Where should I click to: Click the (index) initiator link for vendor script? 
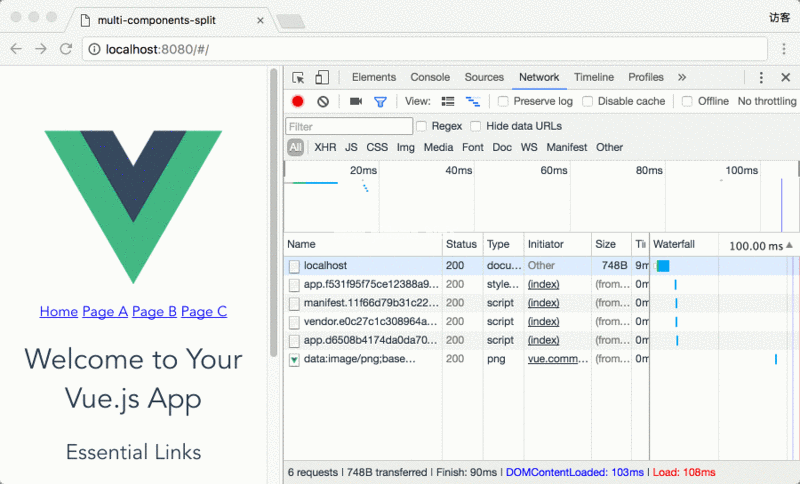(x=543, y=322)
